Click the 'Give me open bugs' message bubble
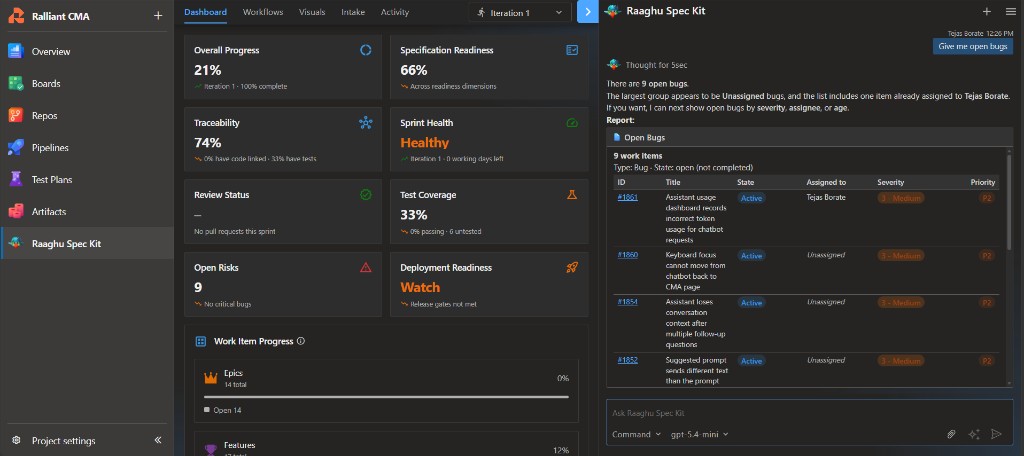 [x=973, y=46]
